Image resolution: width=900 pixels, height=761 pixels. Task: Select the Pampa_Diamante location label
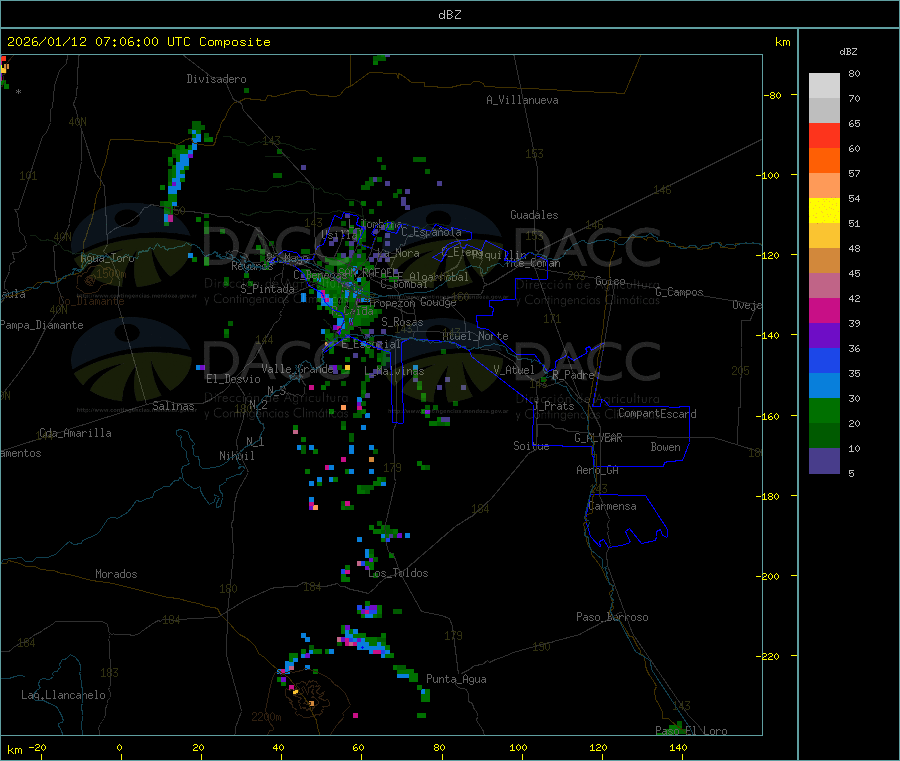click(42, 325)
